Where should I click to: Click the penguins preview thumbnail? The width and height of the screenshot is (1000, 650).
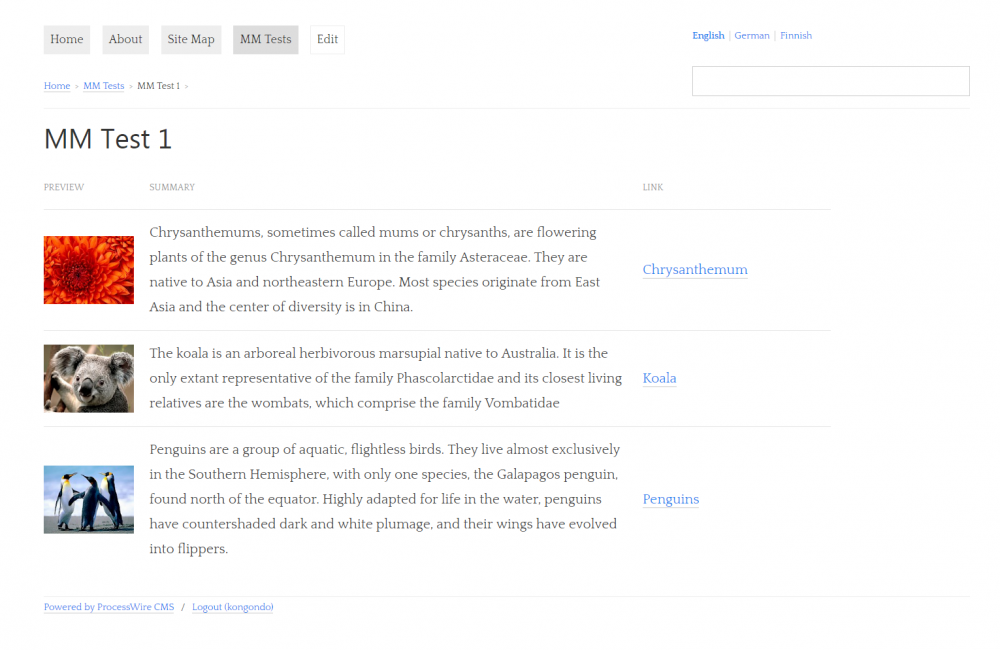[89, 499]
